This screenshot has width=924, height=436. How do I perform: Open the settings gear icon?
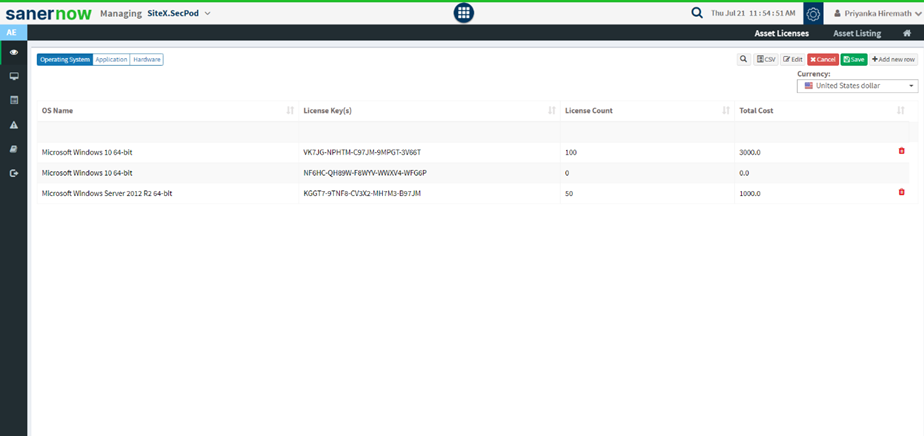click(x=813, y=14)
